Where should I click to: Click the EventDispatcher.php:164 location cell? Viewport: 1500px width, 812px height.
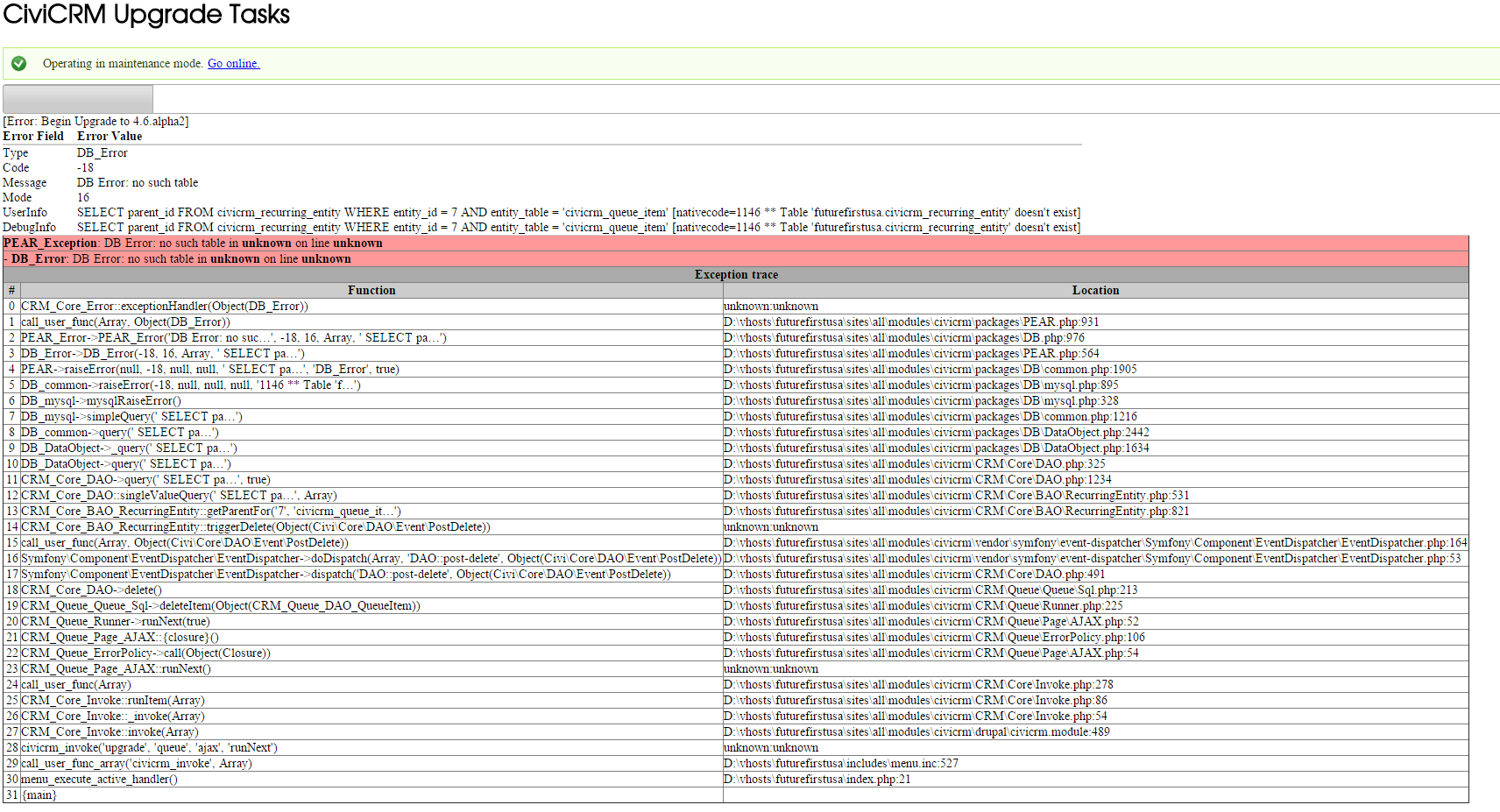1096,543
